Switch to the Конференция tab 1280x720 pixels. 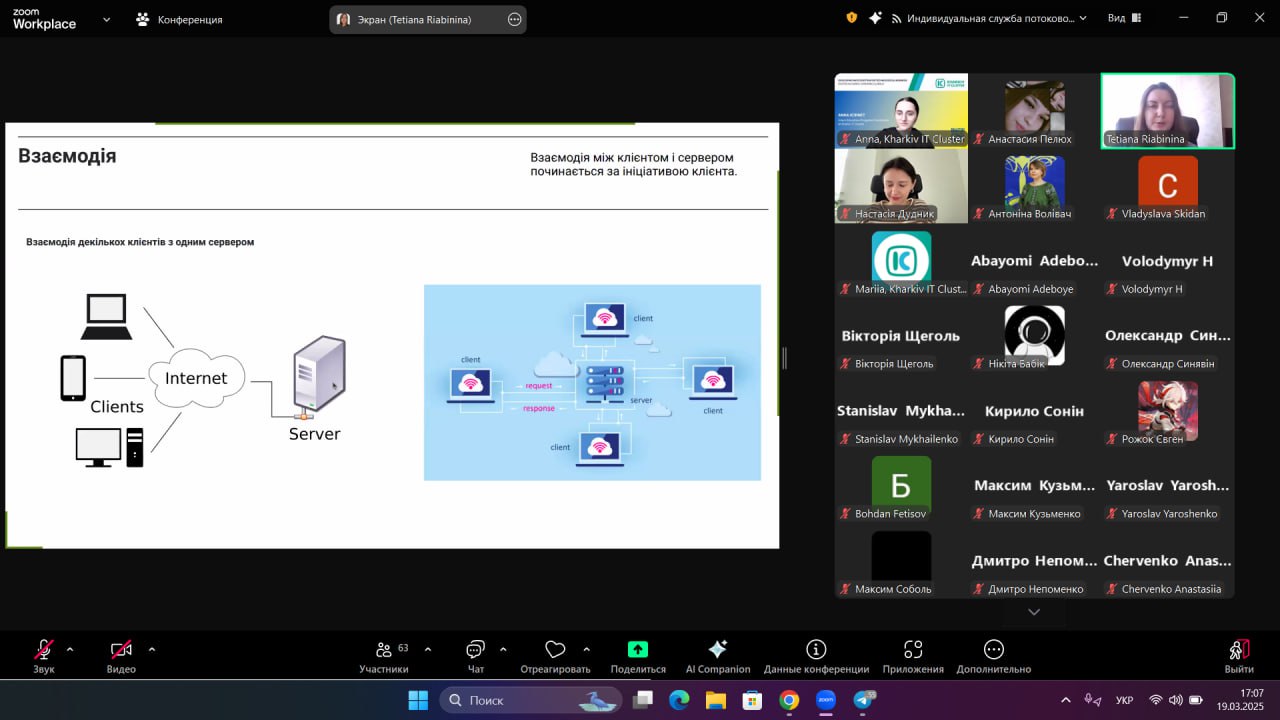180,19
